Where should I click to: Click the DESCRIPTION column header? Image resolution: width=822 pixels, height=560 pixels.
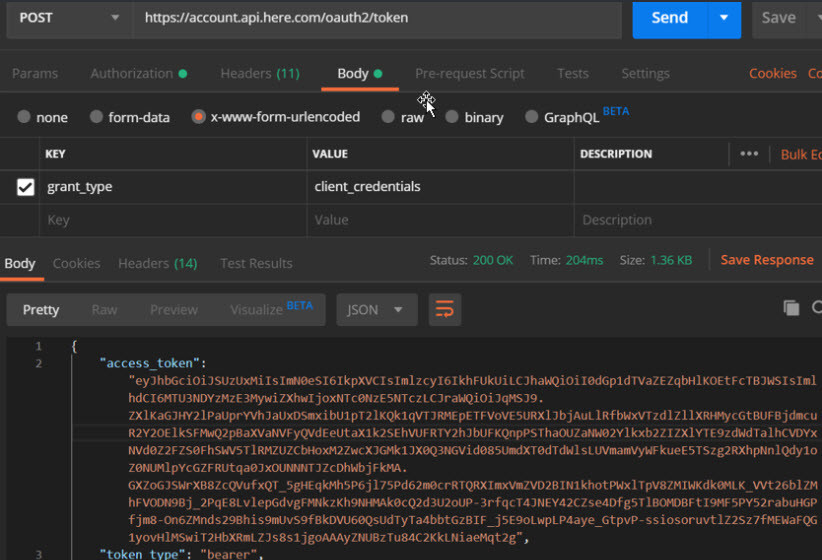click(x=616, y=154)
